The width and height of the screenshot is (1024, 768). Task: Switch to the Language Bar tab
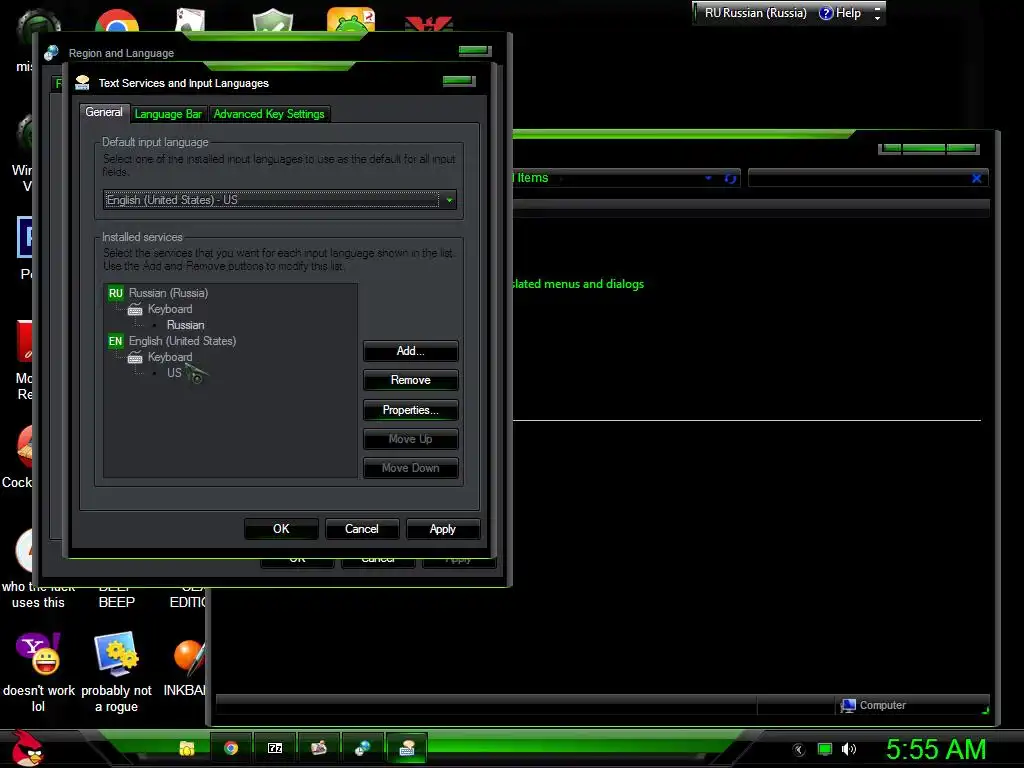click(168, 114)
